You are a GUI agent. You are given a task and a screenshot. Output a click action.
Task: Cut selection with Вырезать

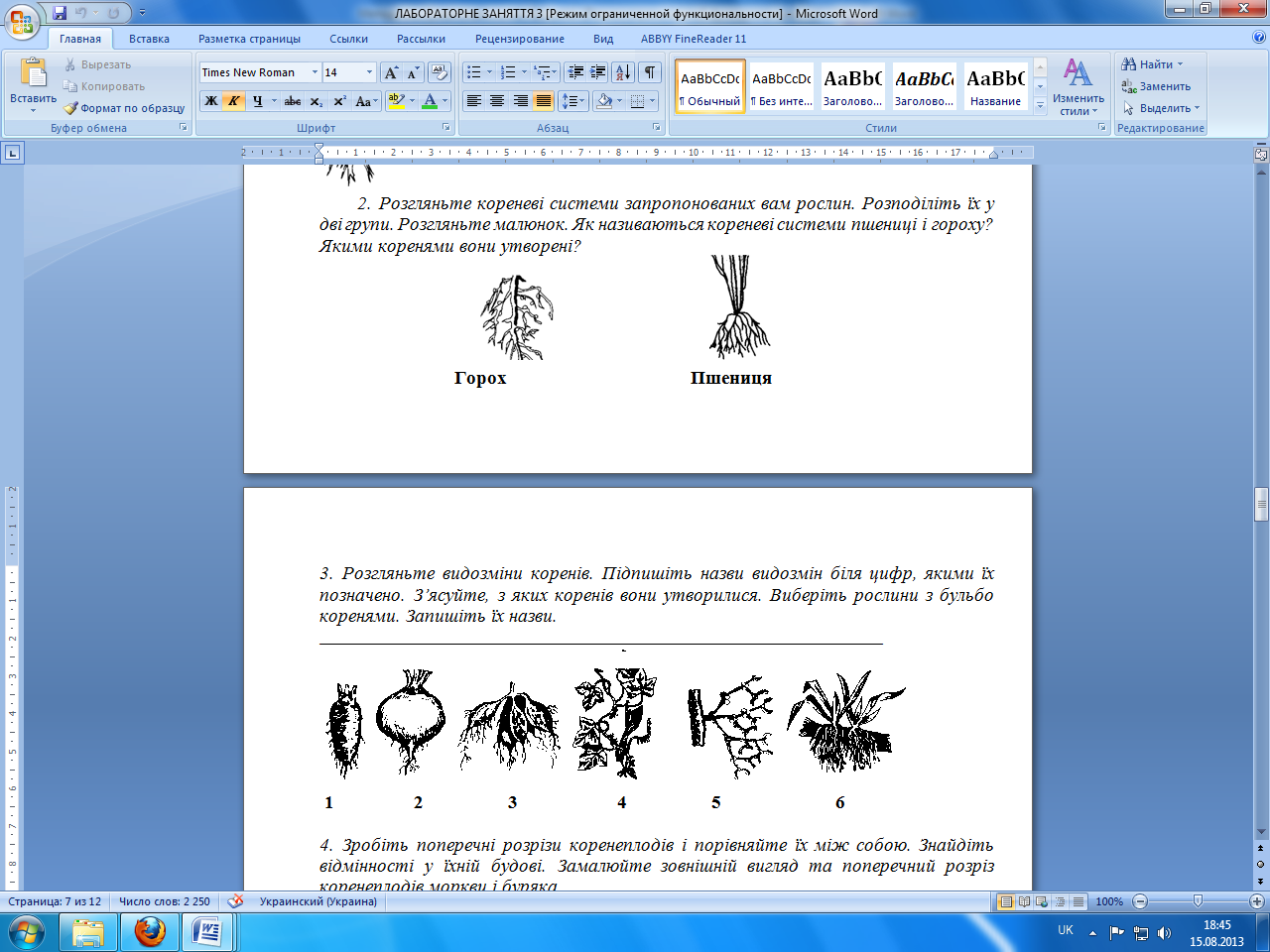click(x=97, y=64)
